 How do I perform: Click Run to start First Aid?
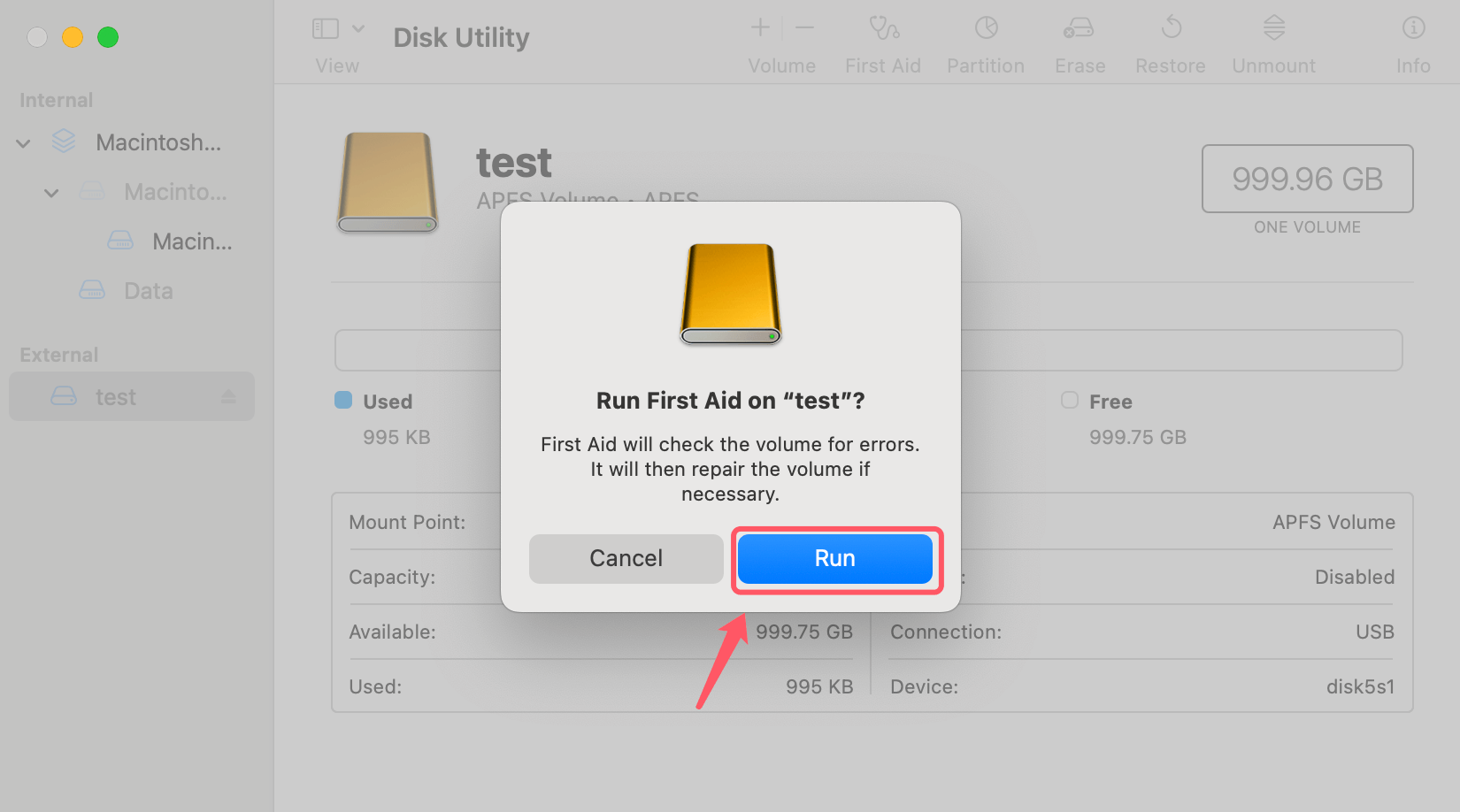point(834,558)
